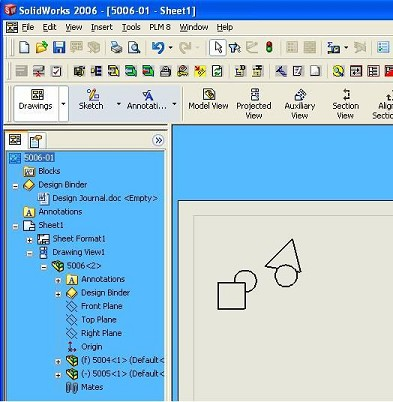This screenshot has width=393, height=402.
Task: Open the Drawings group dropdown arrow
Action: [63, 104]
